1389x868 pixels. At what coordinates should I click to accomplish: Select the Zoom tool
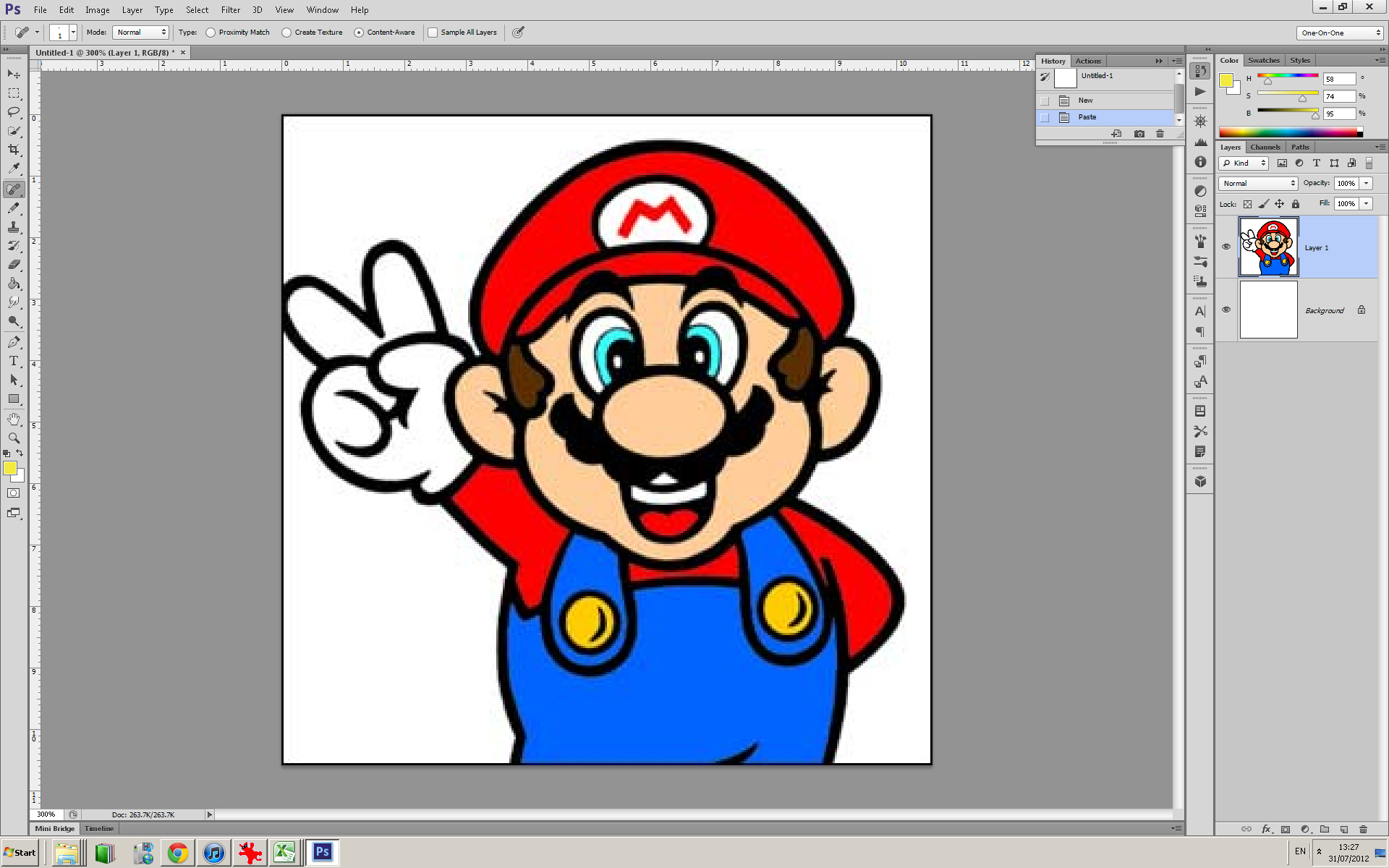(x=14, y=438)
